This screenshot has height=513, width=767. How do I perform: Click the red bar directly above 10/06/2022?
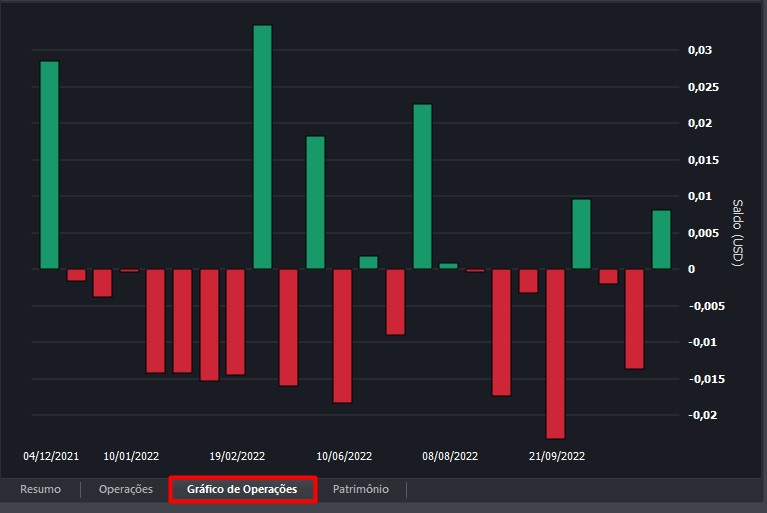[342, 335]
